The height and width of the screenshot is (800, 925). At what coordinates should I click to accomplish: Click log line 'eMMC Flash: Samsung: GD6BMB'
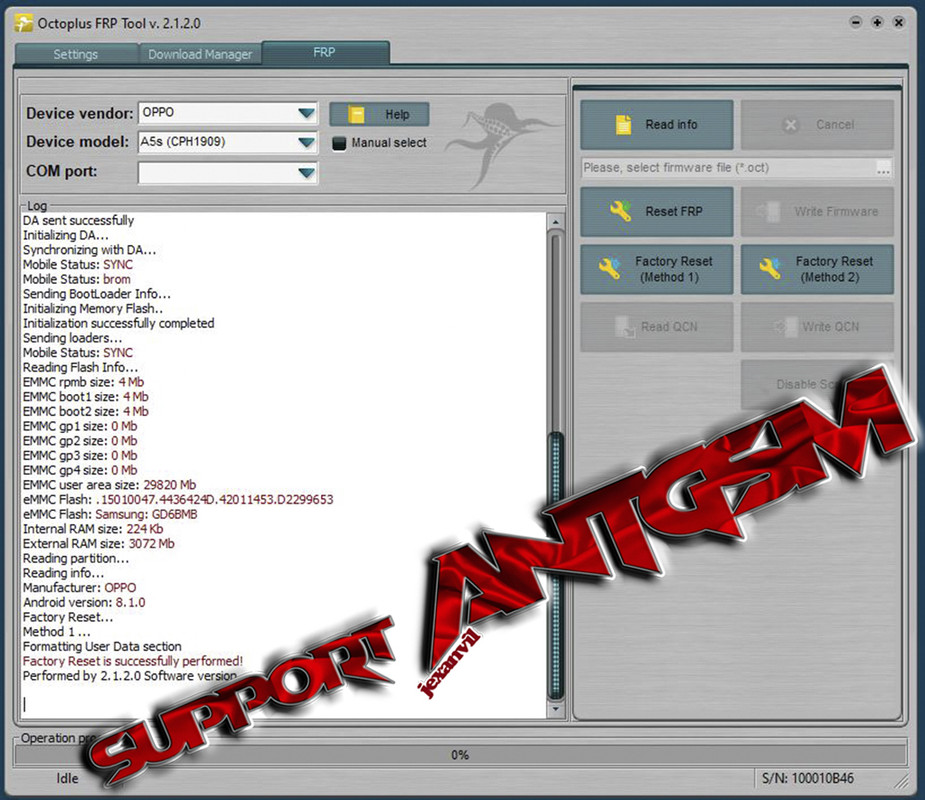[110, 514]
